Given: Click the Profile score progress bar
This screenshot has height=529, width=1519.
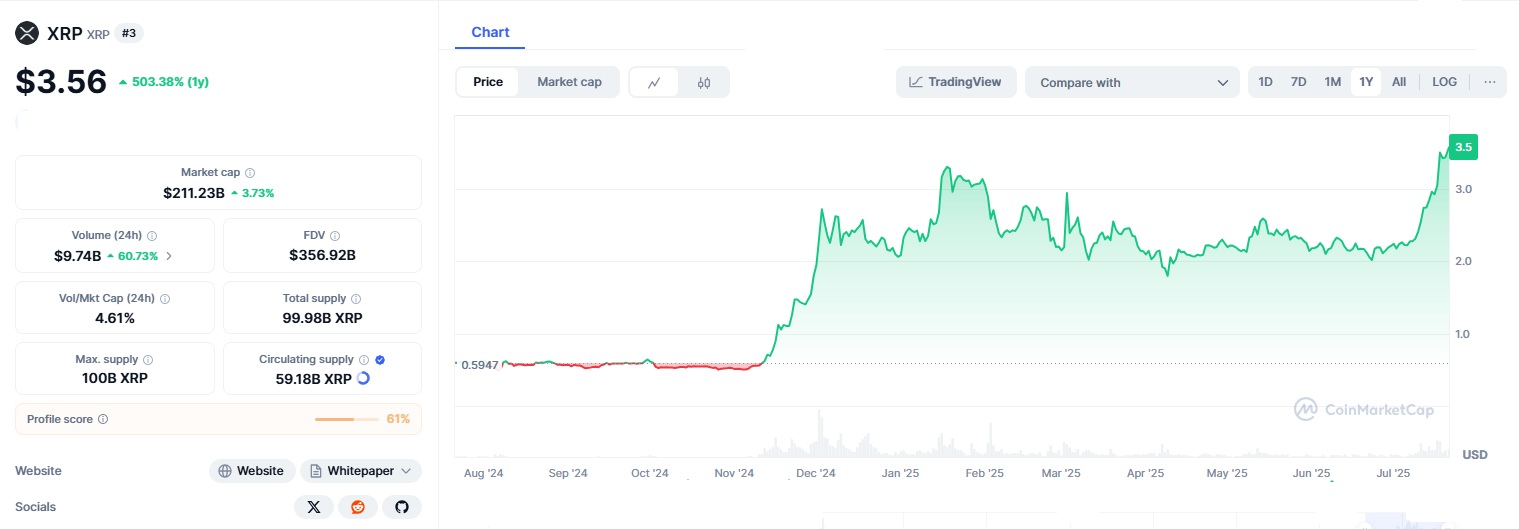Looking at the screenshot, I should point(347,419).
